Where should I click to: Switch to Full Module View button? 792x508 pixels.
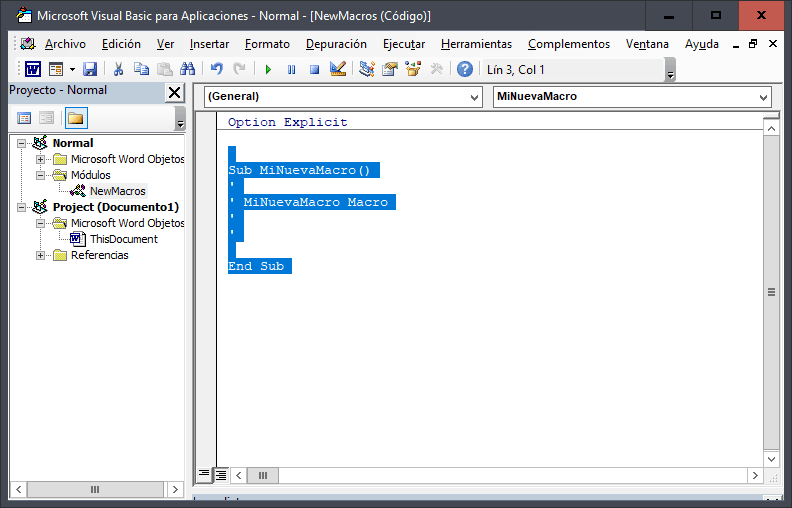[221, 475]
